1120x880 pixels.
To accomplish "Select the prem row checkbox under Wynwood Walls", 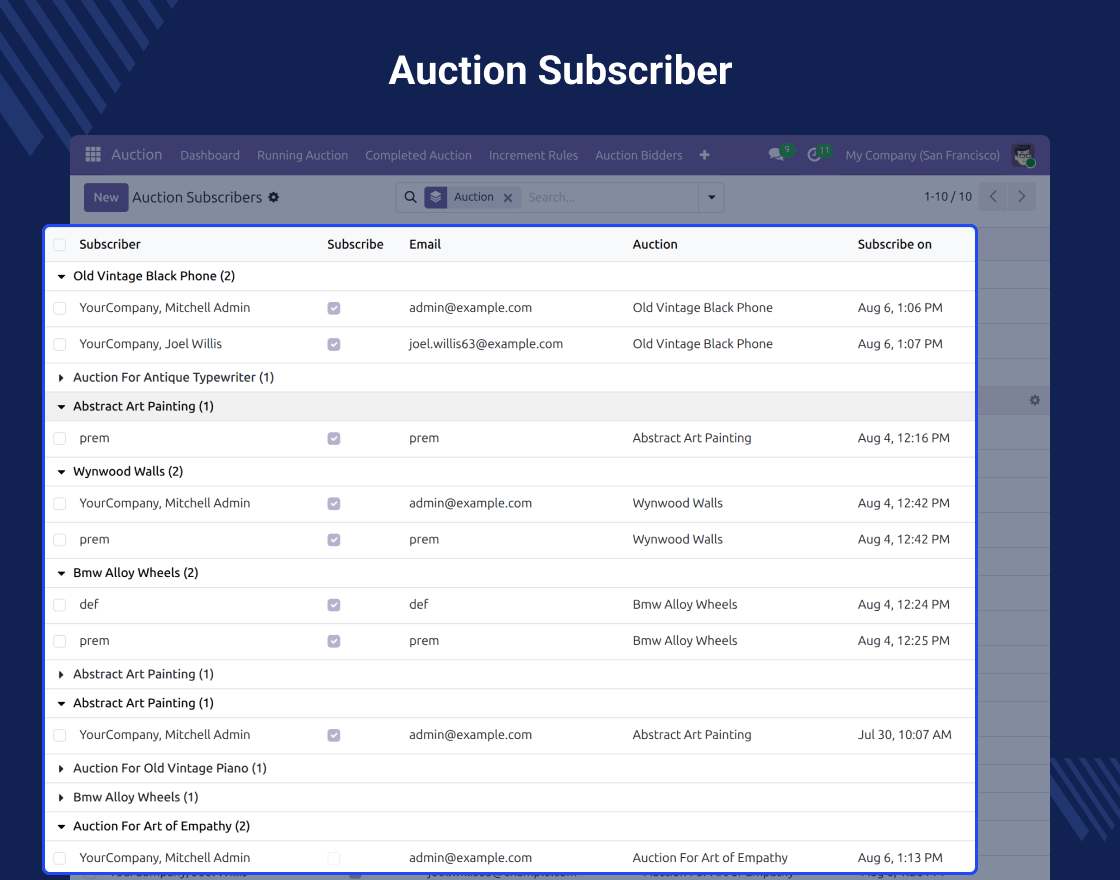I will pyautogui.click(x=60, y=540).
